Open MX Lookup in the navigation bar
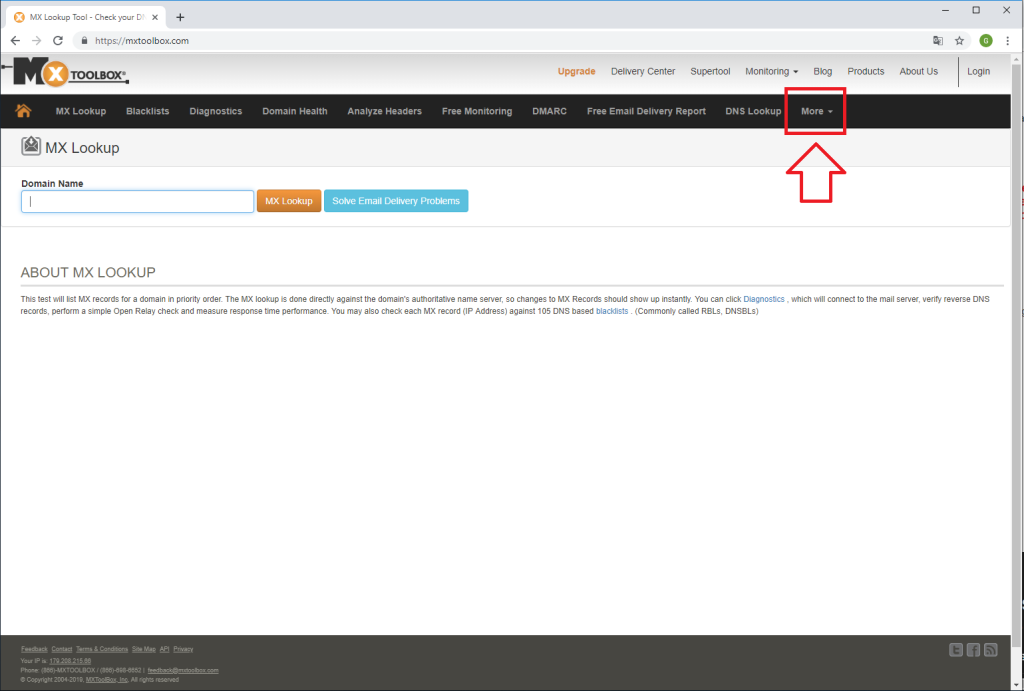The height and width of the screenshot is (691, 1024). click(81, 111)
